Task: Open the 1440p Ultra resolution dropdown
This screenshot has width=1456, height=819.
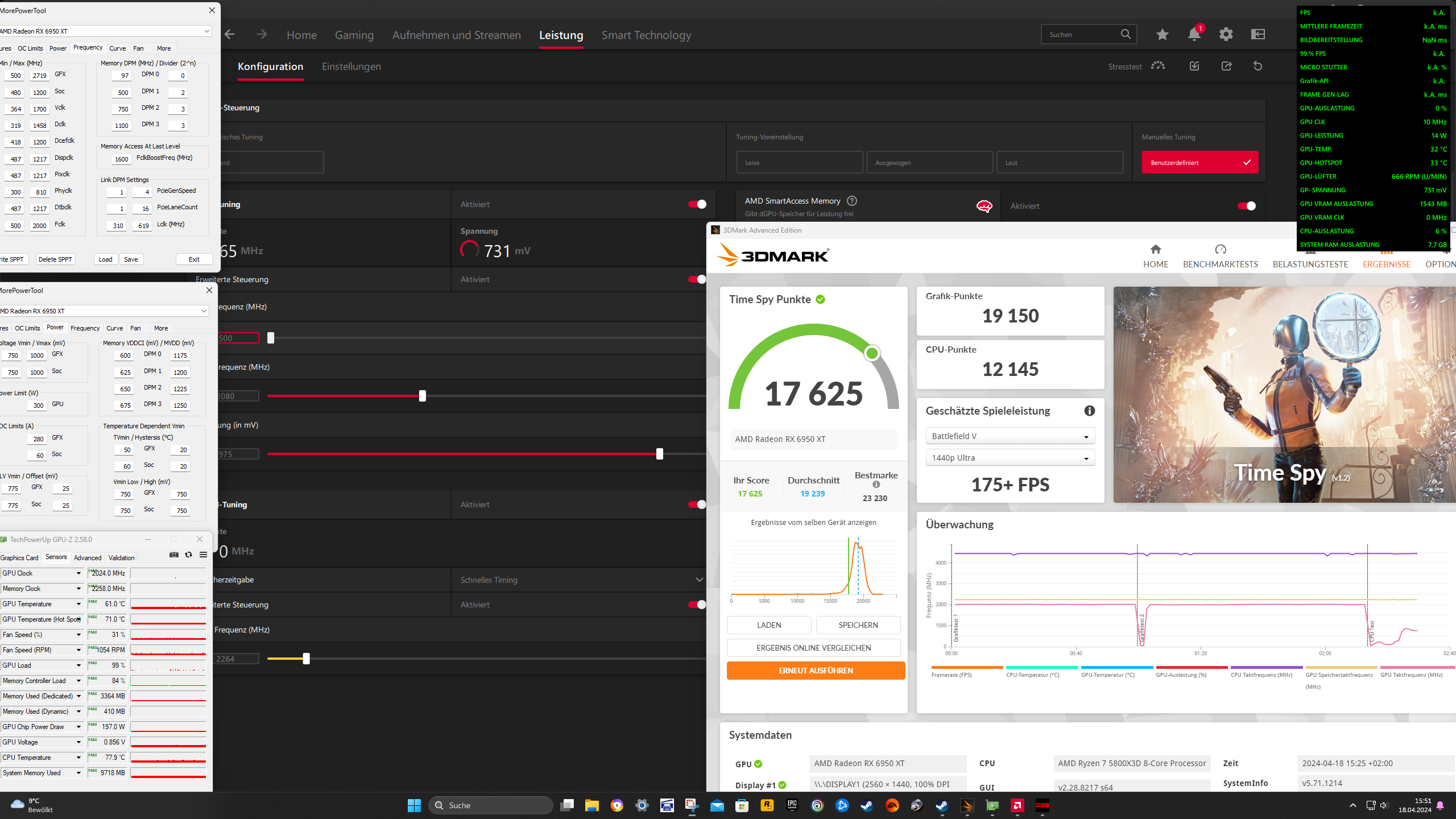Action: pyautogui.click(x=1010, y=458)
